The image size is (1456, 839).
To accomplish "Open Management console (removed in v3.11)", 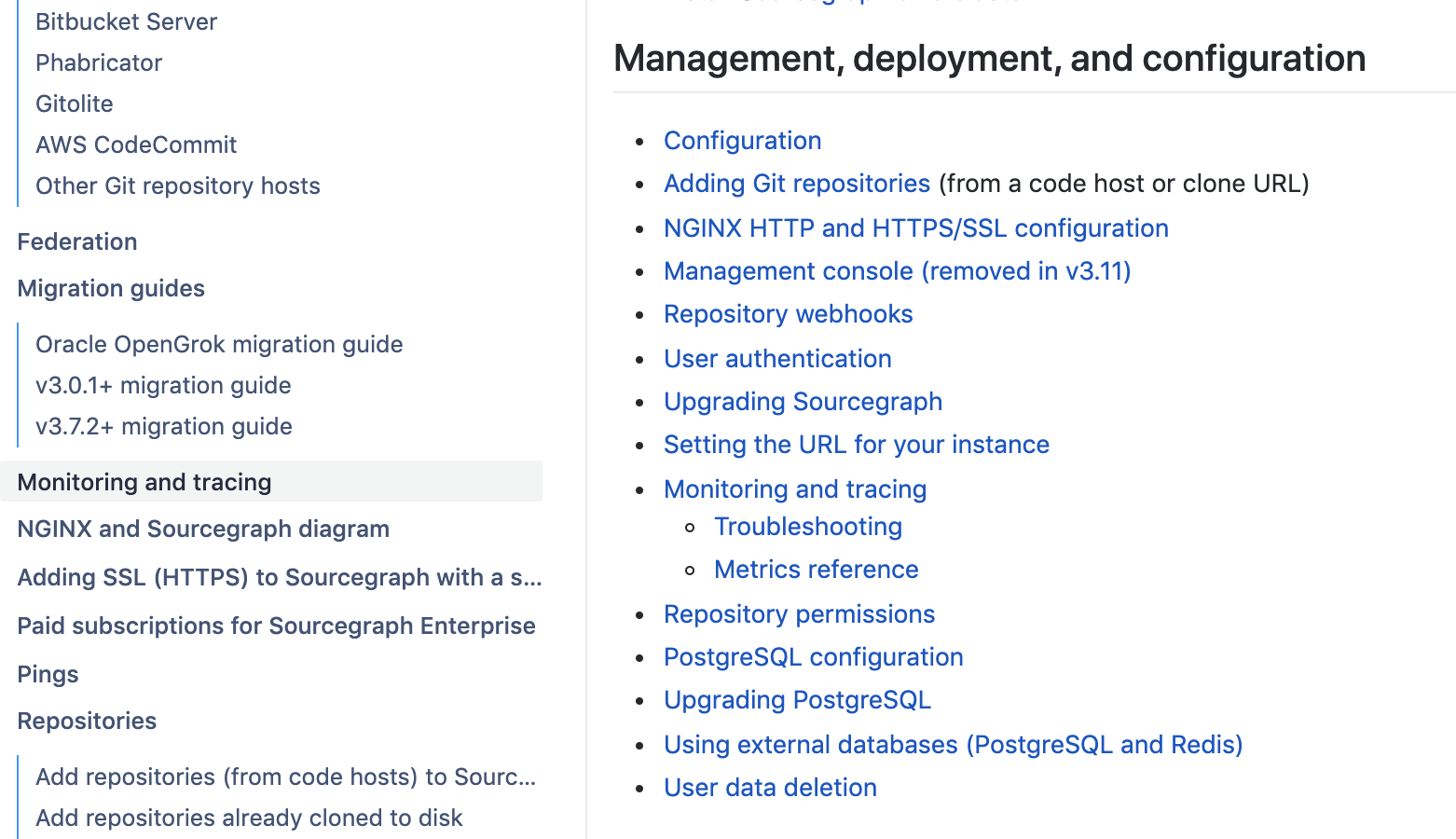I will [x=898, y=271].
